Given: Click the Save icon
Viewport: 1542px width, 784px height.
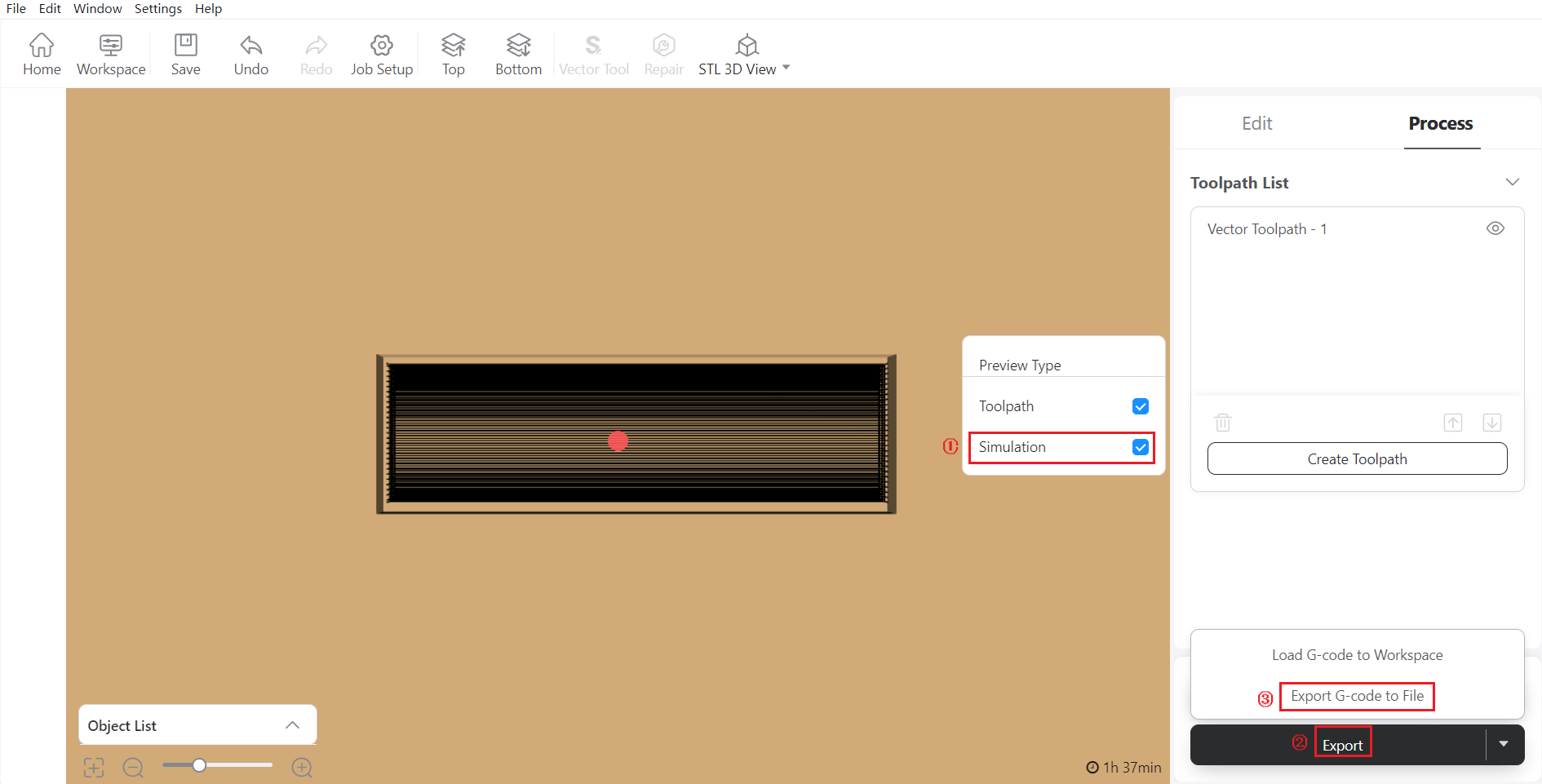Looking at the screenshot, I should click(185, 54).
